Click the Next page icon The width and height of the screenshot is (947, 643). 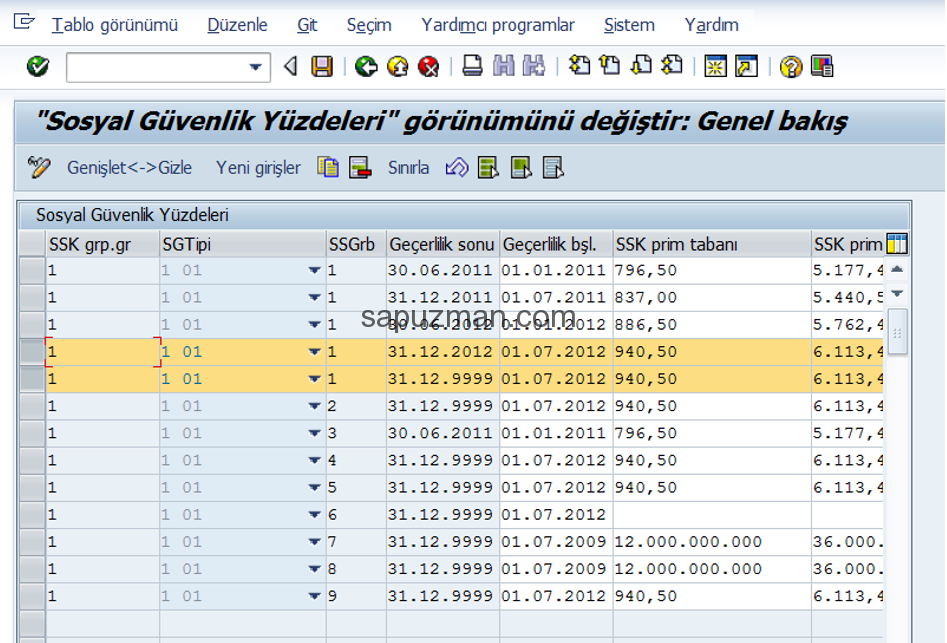click(641, 65)
